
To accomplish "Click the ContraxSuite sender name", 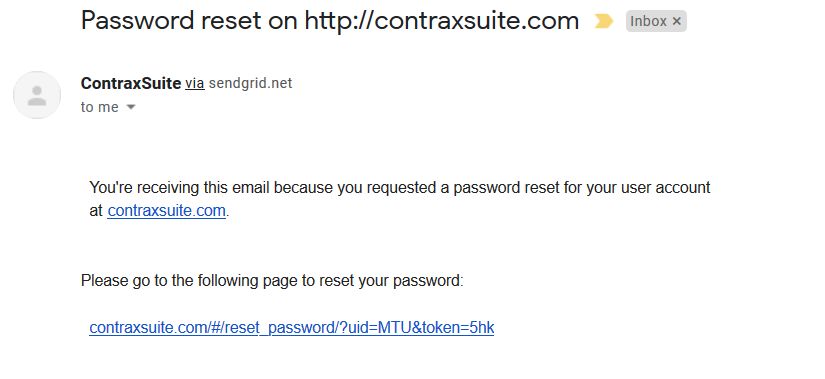I will [x=131, y=83].
